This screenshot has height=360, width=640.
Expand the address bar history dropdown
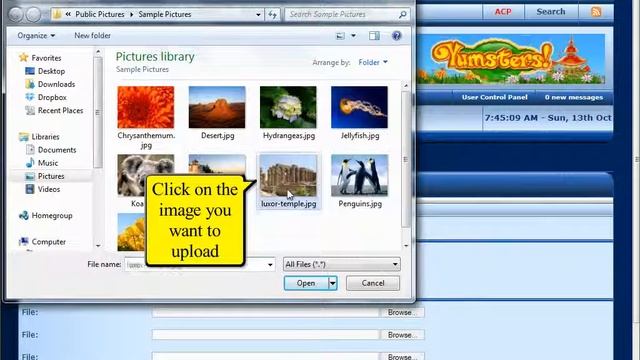(258, 15)
